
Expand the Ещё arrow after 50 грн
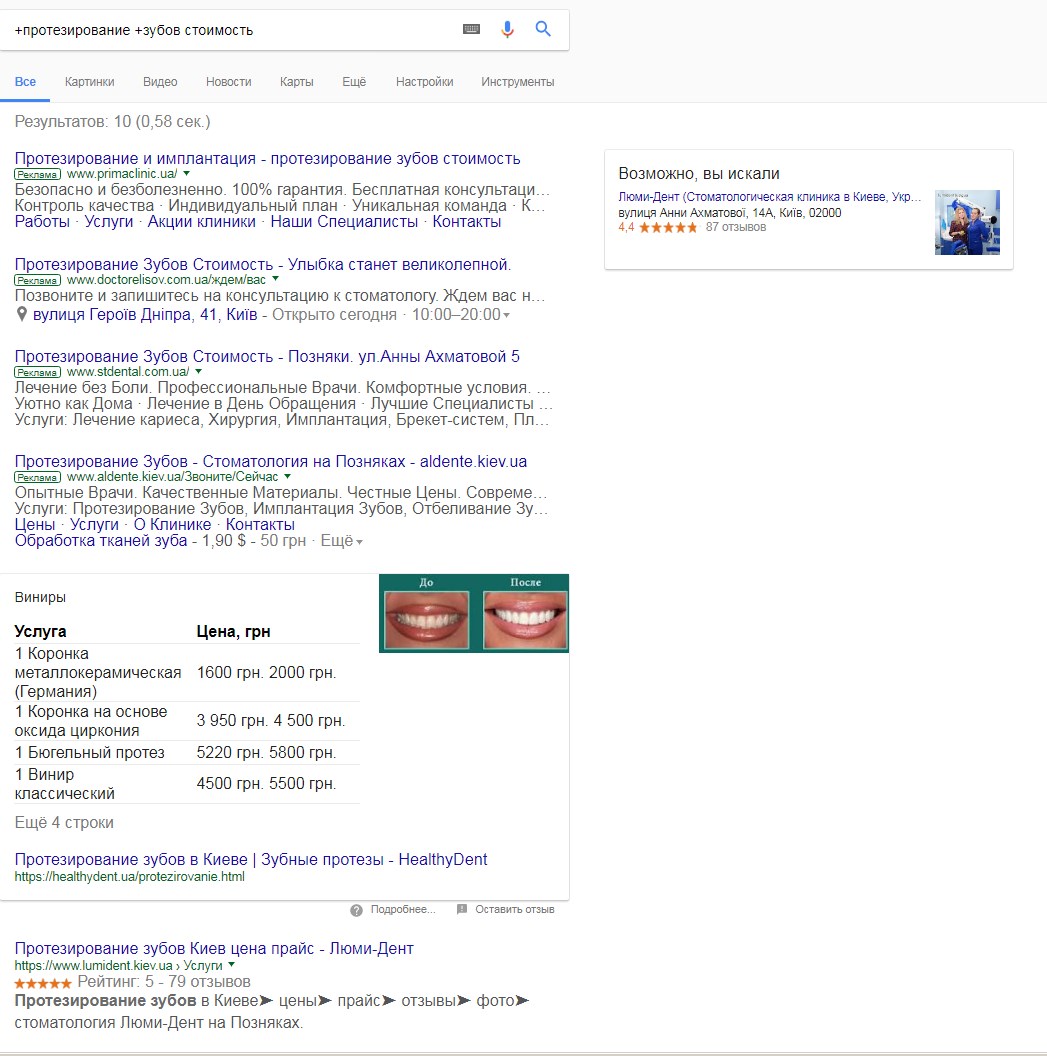[x=360, y=542]
